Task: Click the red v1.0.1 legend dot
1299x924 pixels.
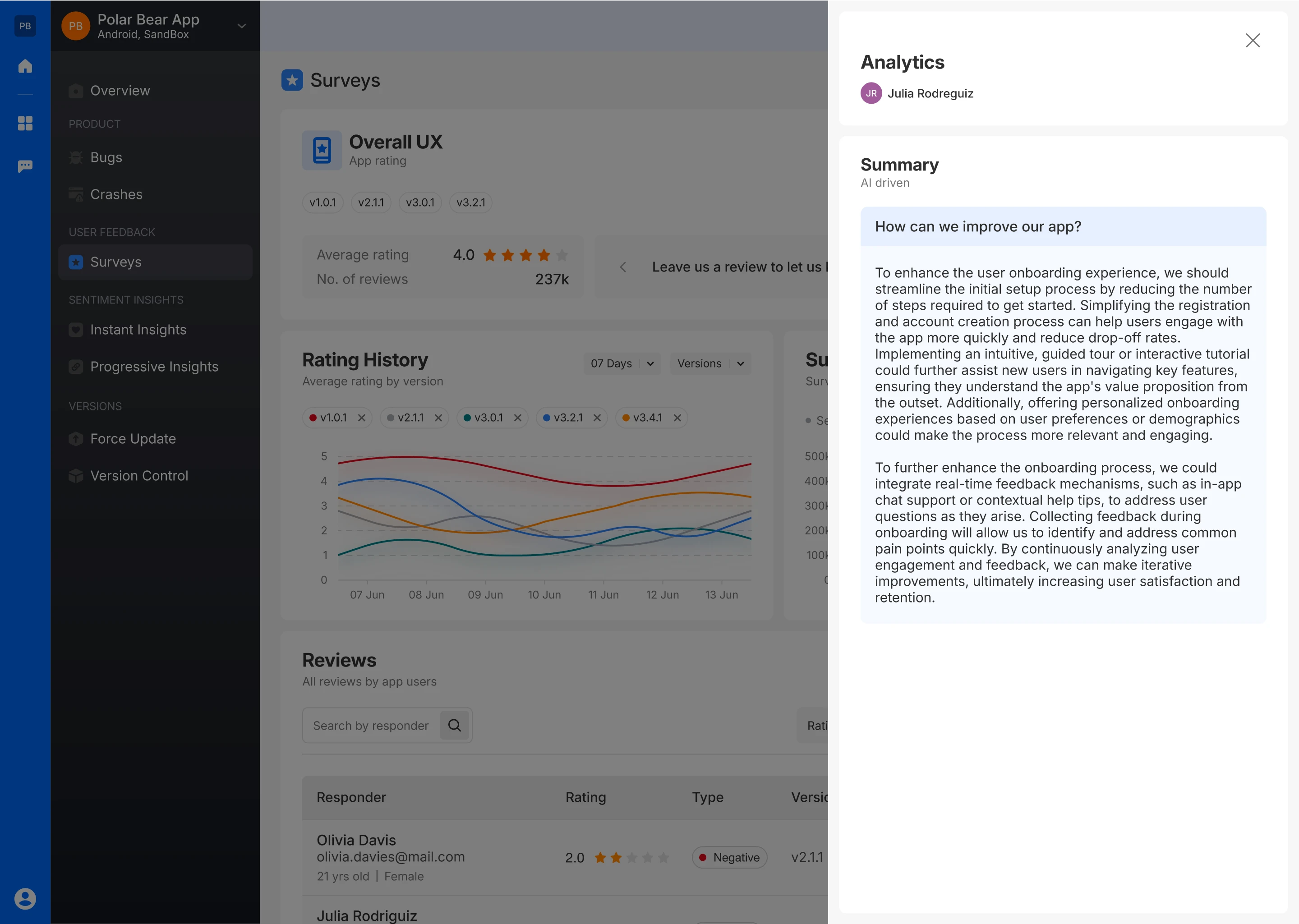Action: coord(313,418)
